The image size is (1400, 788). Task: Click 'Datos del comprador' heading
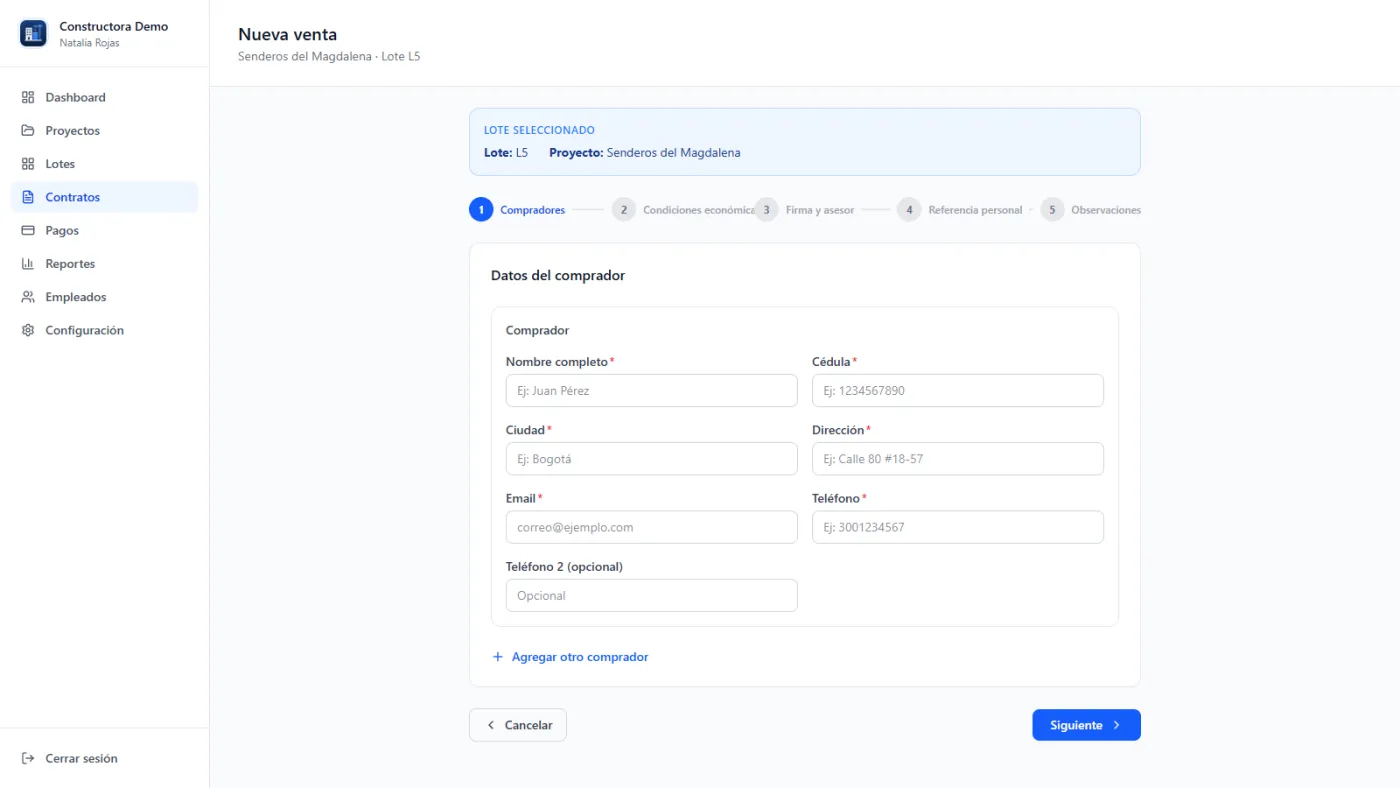(x=558, y=275)
